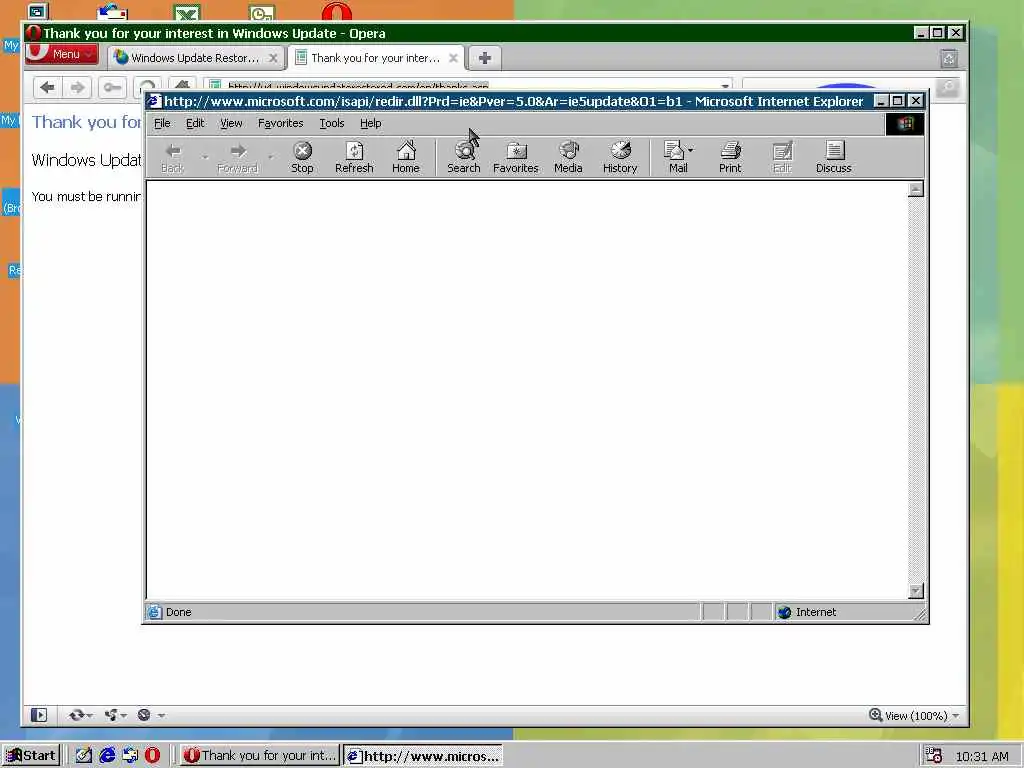Expand the Mail button dropdown arrow in IE
This screenshot has width=1024, height=768.
(x=691, y=150)
